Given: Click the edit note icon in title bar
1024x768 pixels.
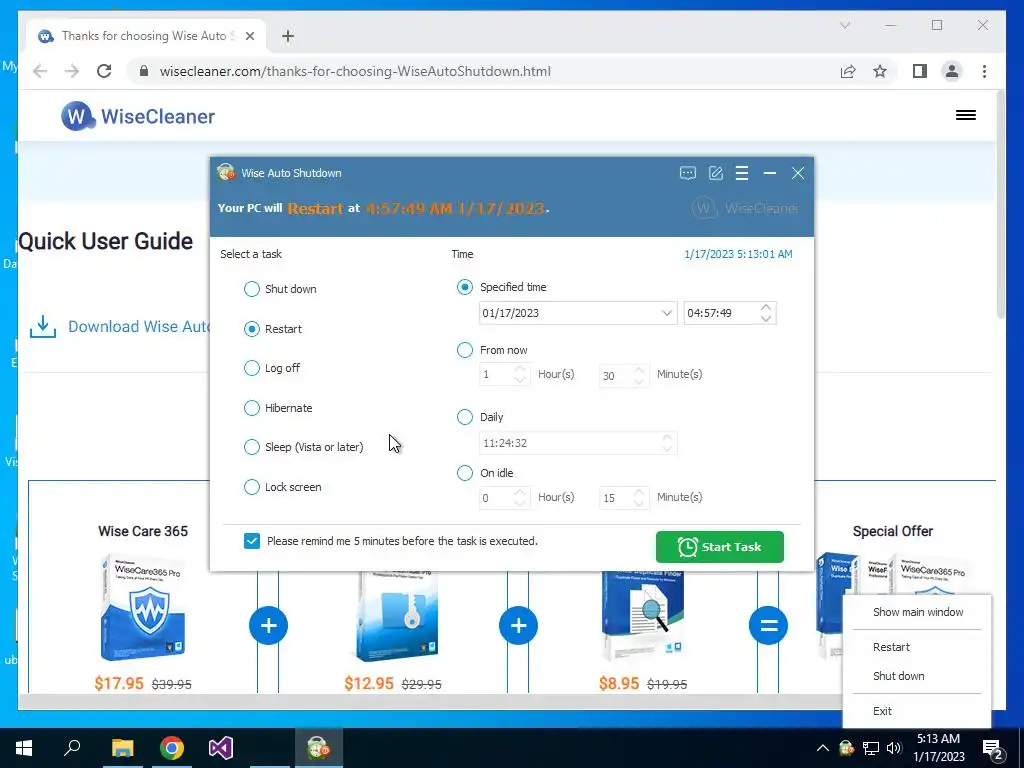Looking at the screenshot, I should tap(716, 173).
